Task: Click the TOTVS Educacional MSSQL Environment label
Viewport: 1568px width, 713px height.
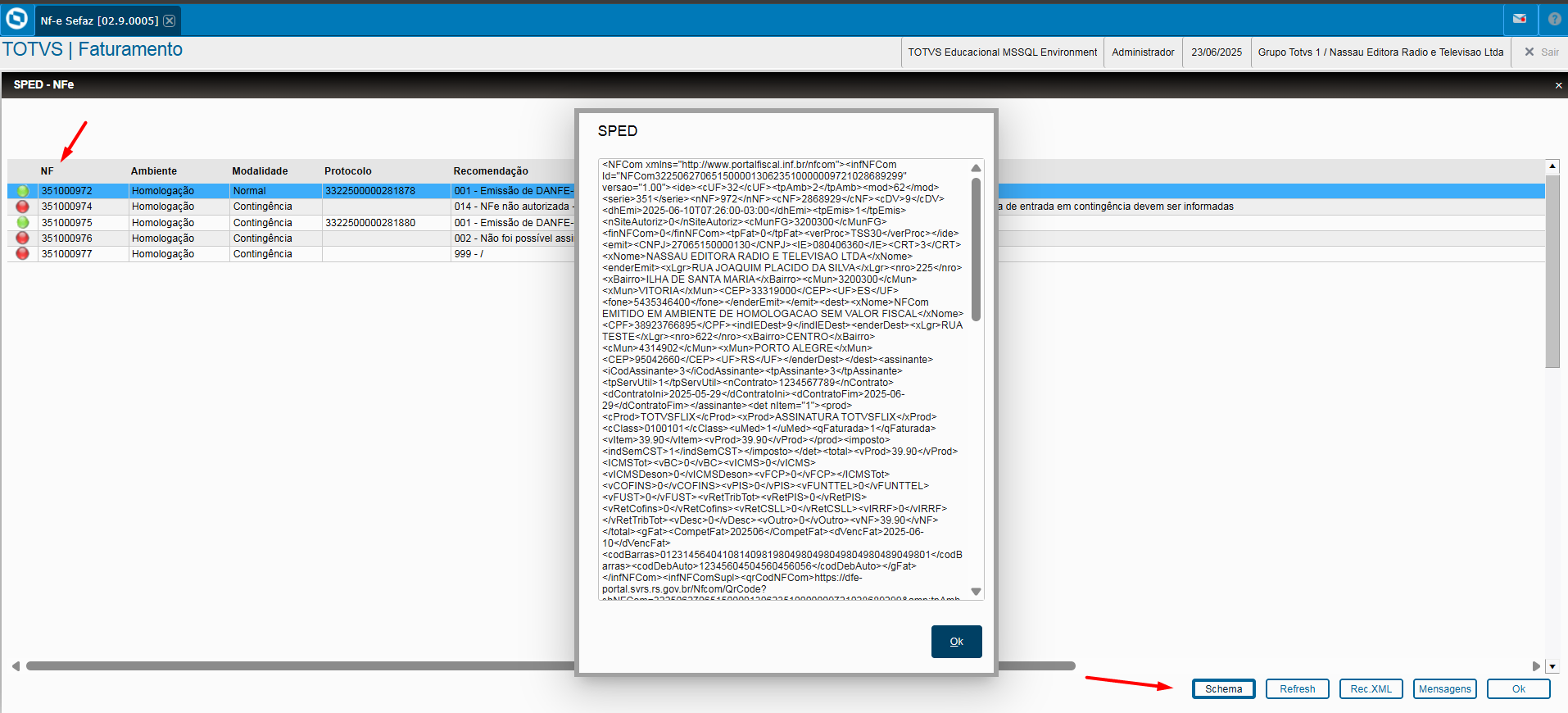Action: coord(1003,52)
